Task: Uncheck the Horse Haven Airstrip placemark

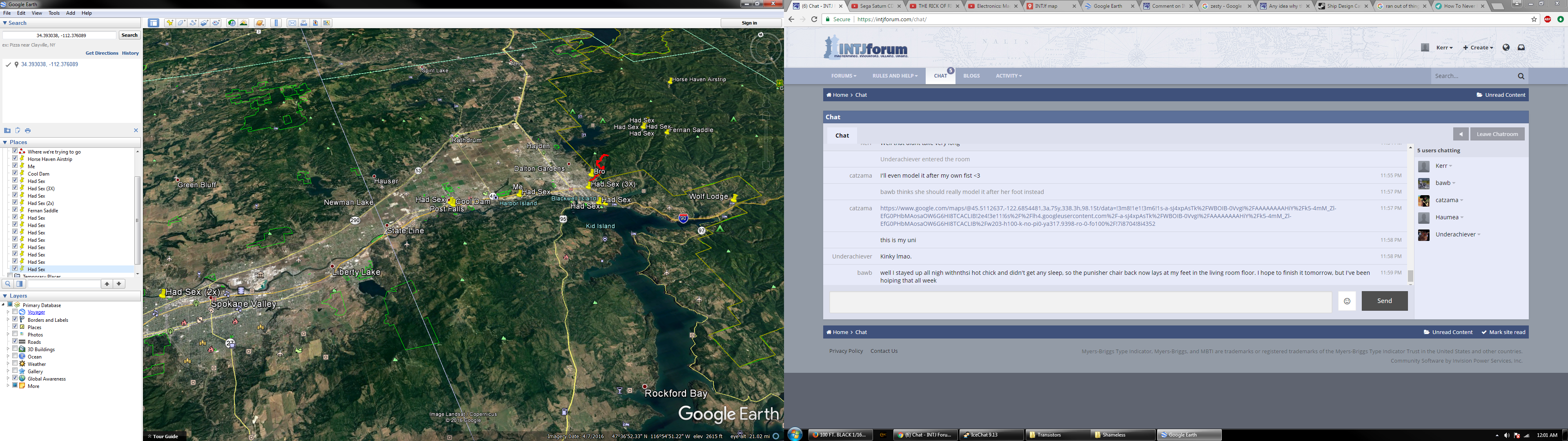Action: [x=15, y=158]
